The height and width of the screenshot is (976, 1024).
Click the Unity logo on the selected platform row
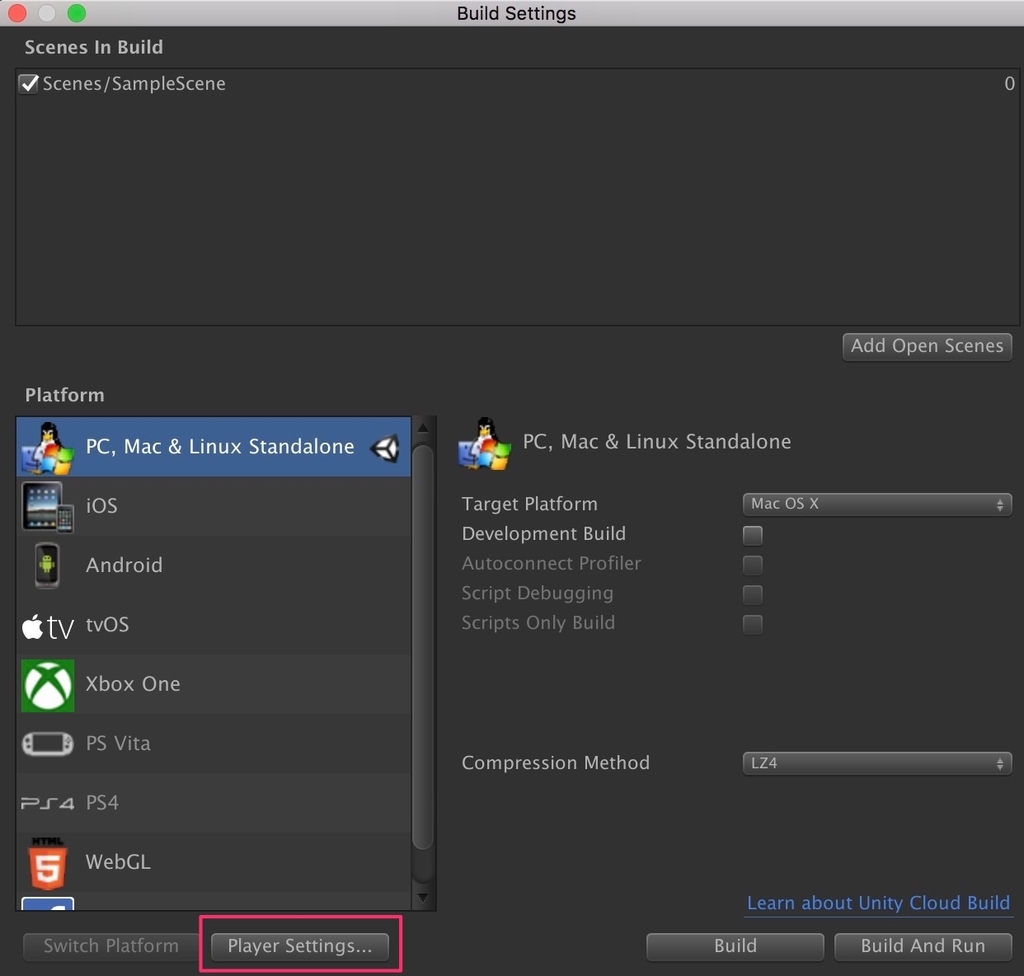[x=385, y=447]
